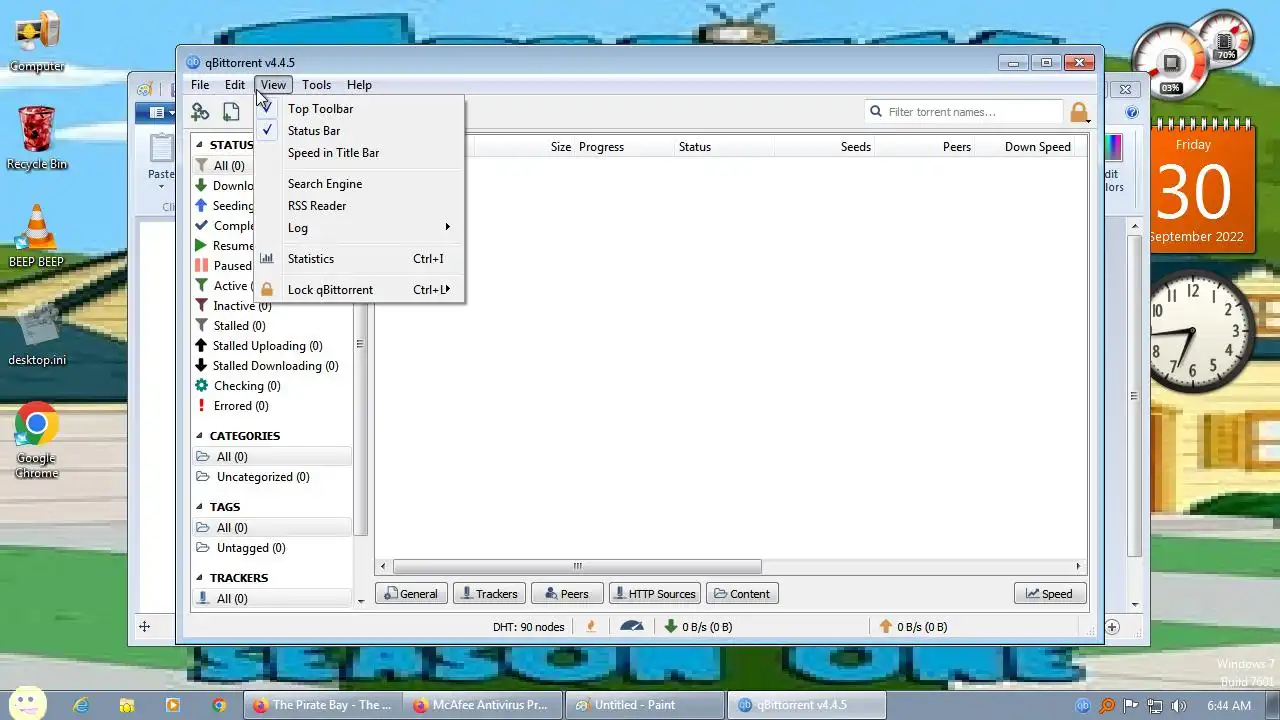Screen dimensions: 1280x720
Task: Switch to Untitled - Paint taskbar window
Action: (x=644, y=705)
